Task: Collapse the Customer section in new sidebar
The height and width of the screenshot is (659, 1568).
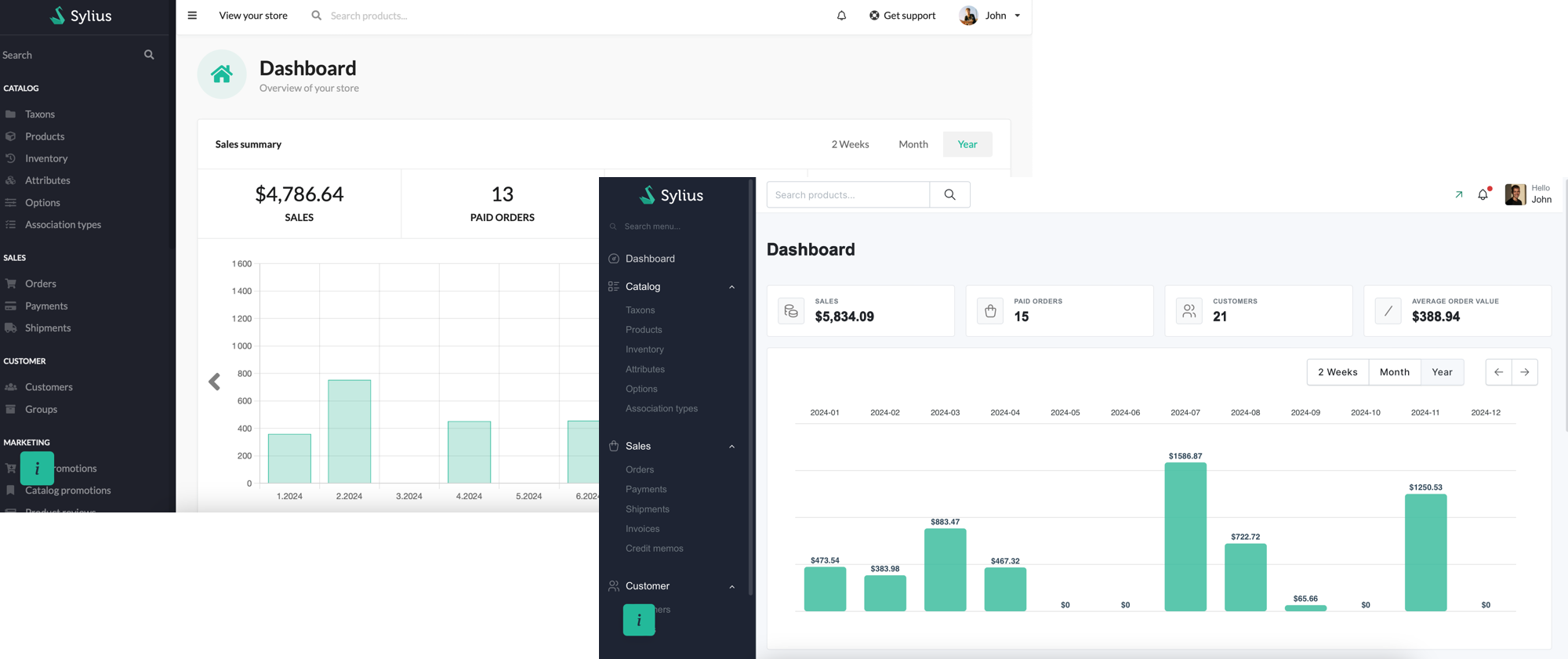Action: (732, 586)
